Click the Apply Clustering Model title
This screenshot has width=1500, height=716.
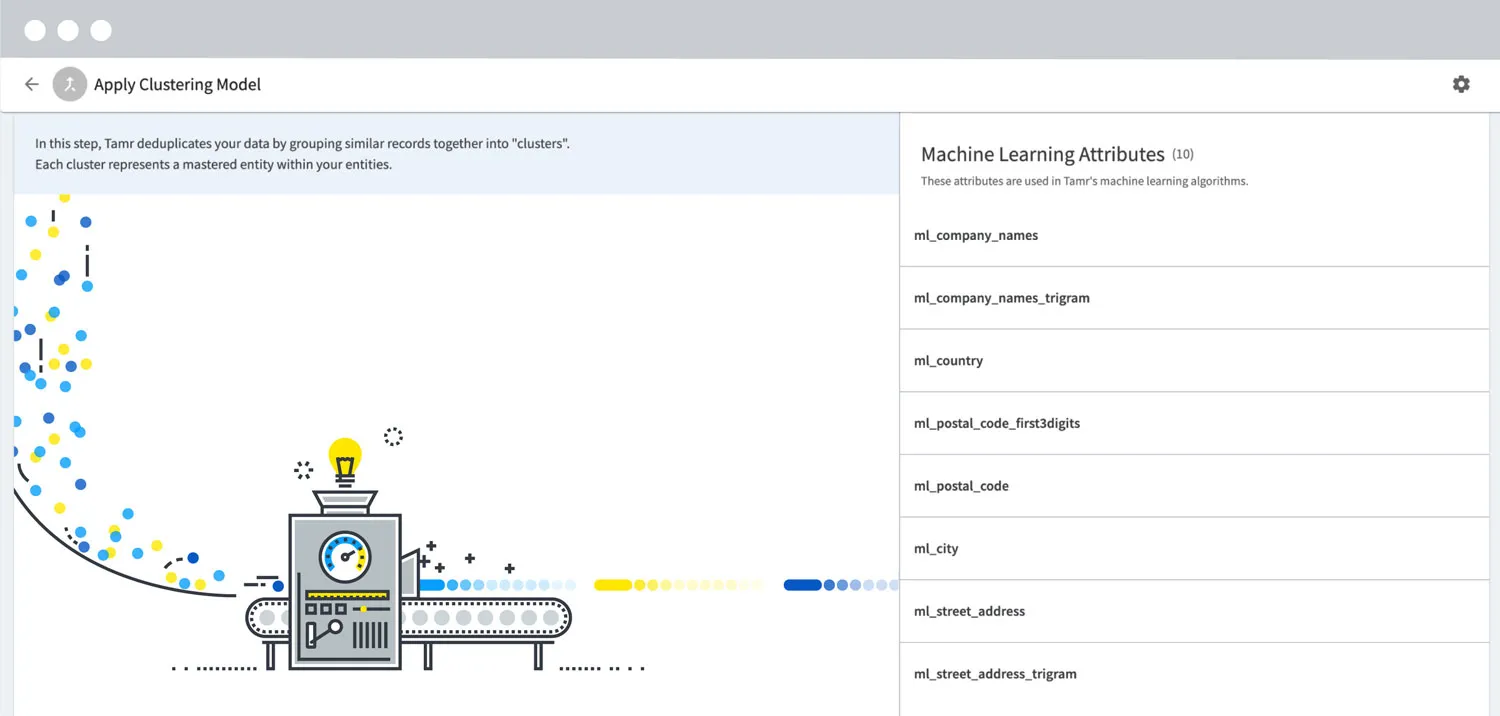pos(177,85)
